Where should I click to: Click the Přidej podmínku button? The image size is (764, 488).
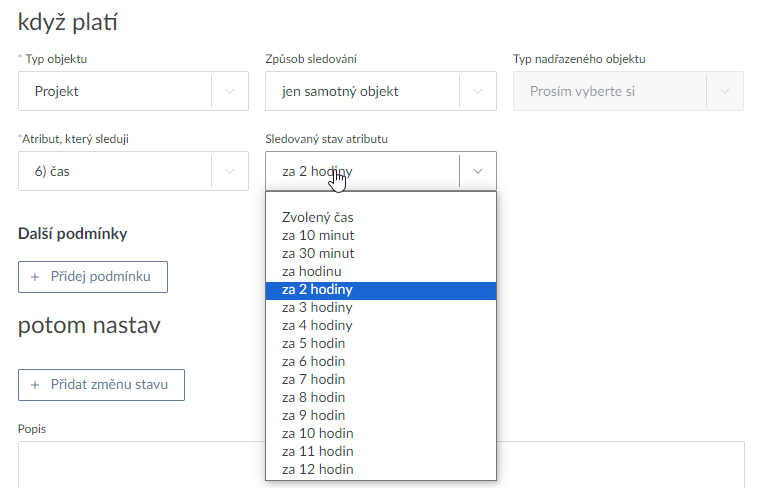click(92, 277)
